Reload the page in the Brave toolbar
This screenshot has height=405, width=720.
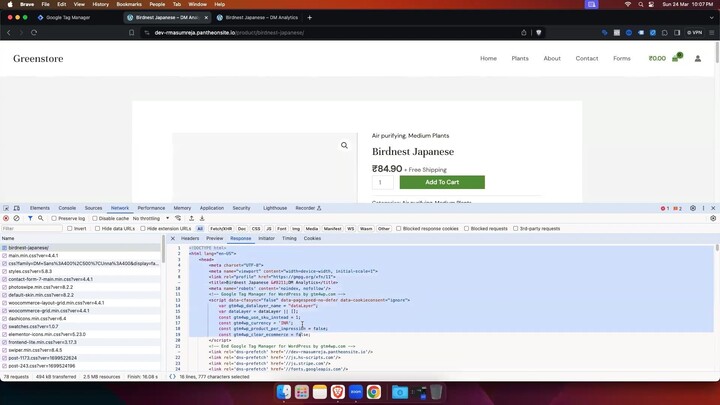(34, 33)
